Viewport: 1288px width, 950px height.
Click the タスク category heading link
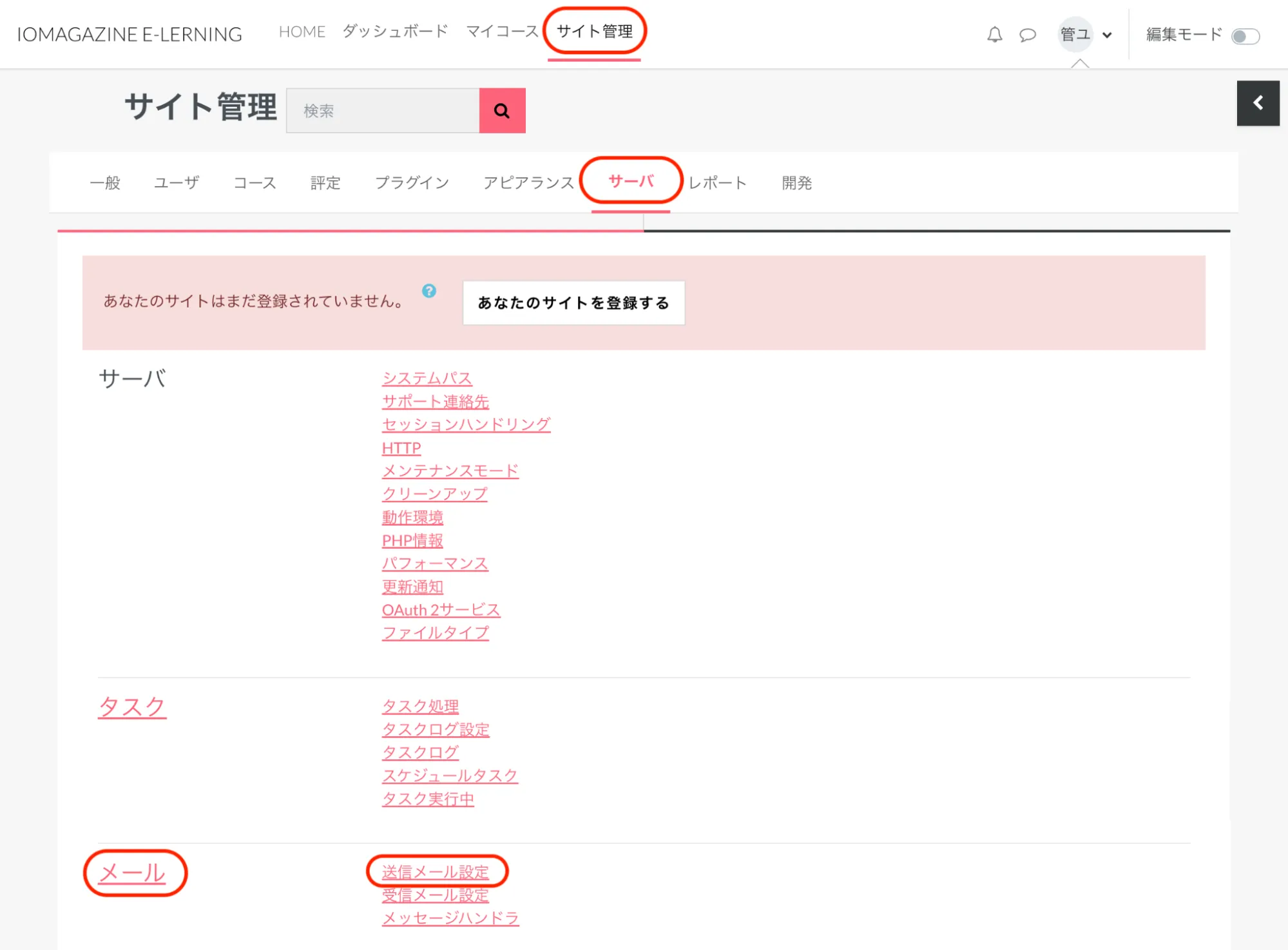click(132, 707)
